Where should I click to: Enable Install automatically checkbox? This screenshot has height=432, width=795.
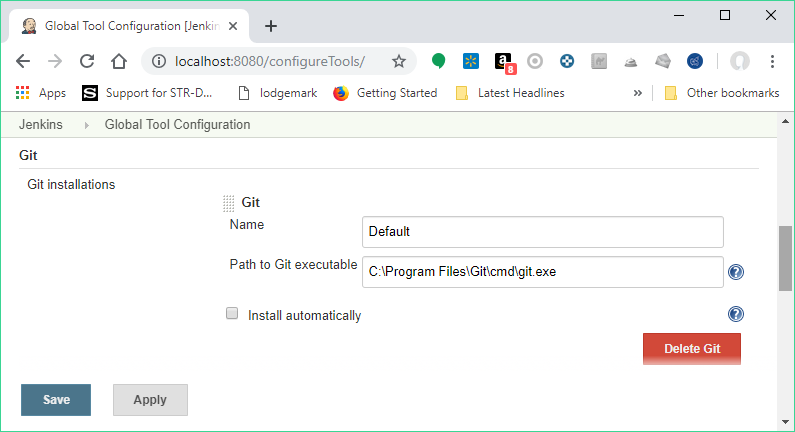pos(232,313)
